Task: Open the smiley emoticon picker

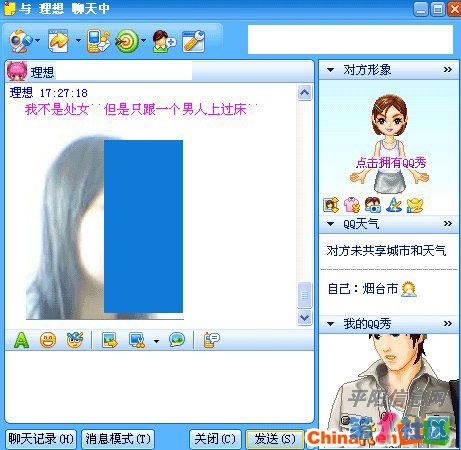Action: pos(48,340)
